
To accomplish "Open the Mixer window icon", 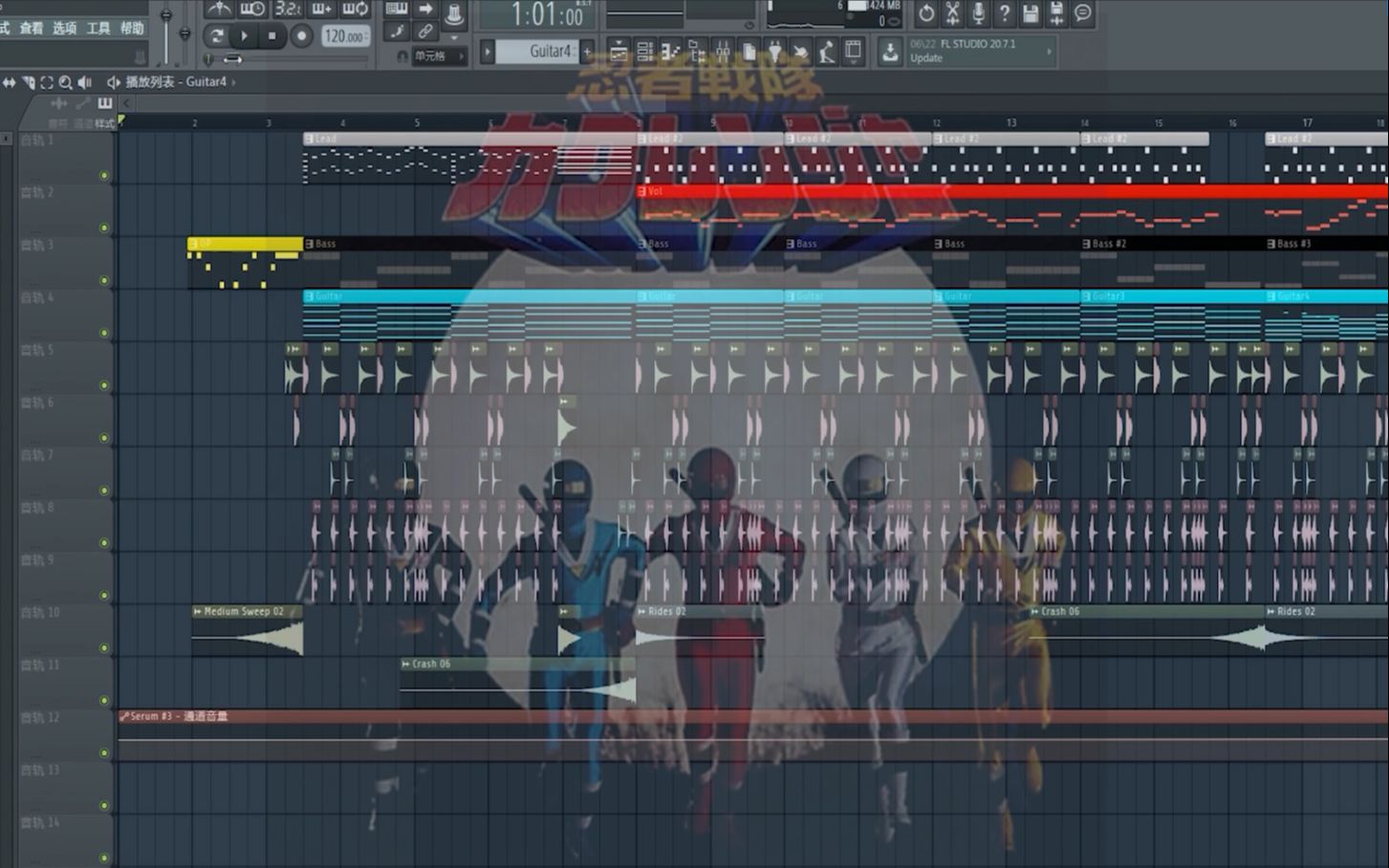I will 723,50.
